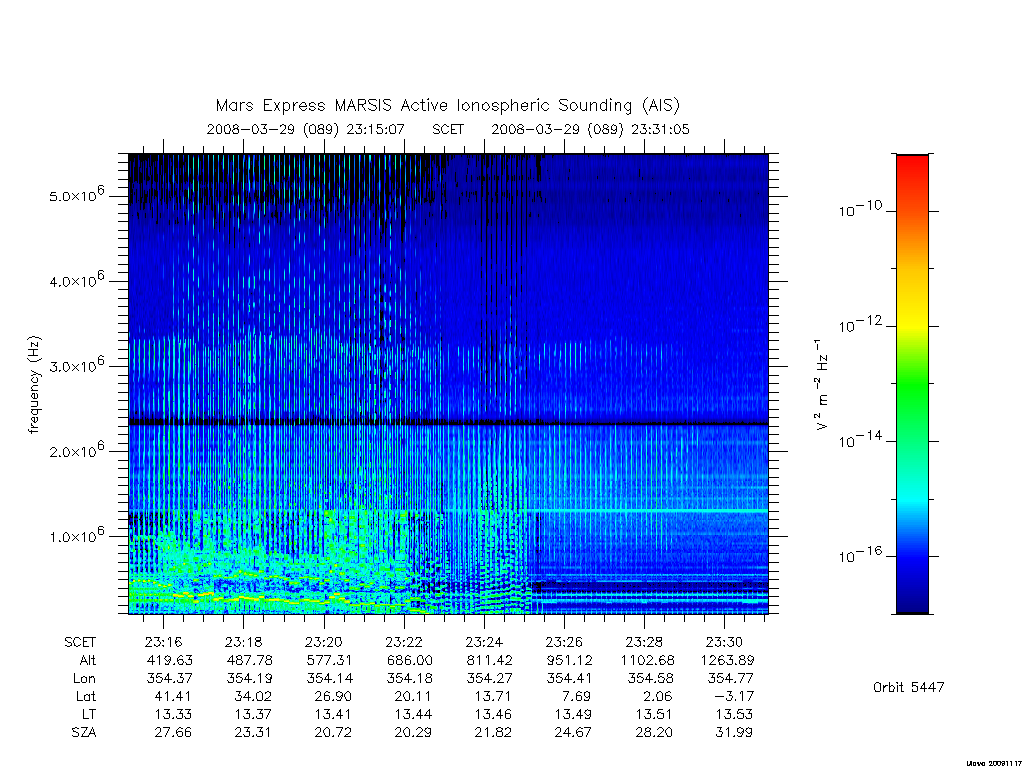The width and height of the screenshot is (1024, 768).
Task: Click the 1.0×10^6 frequency tick label
Action: [76, 535]
